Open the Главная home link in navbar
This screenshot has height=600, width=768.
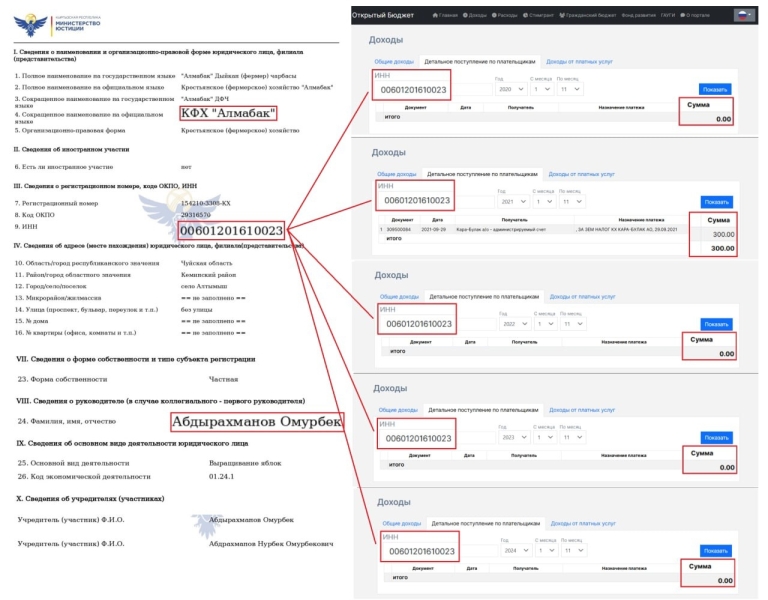pyautogui.click(x=445, y=15)
